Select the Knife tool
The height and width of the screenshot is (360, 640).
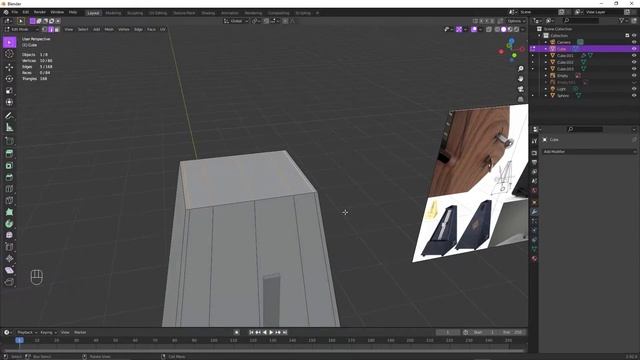click(x=9, y=200)
